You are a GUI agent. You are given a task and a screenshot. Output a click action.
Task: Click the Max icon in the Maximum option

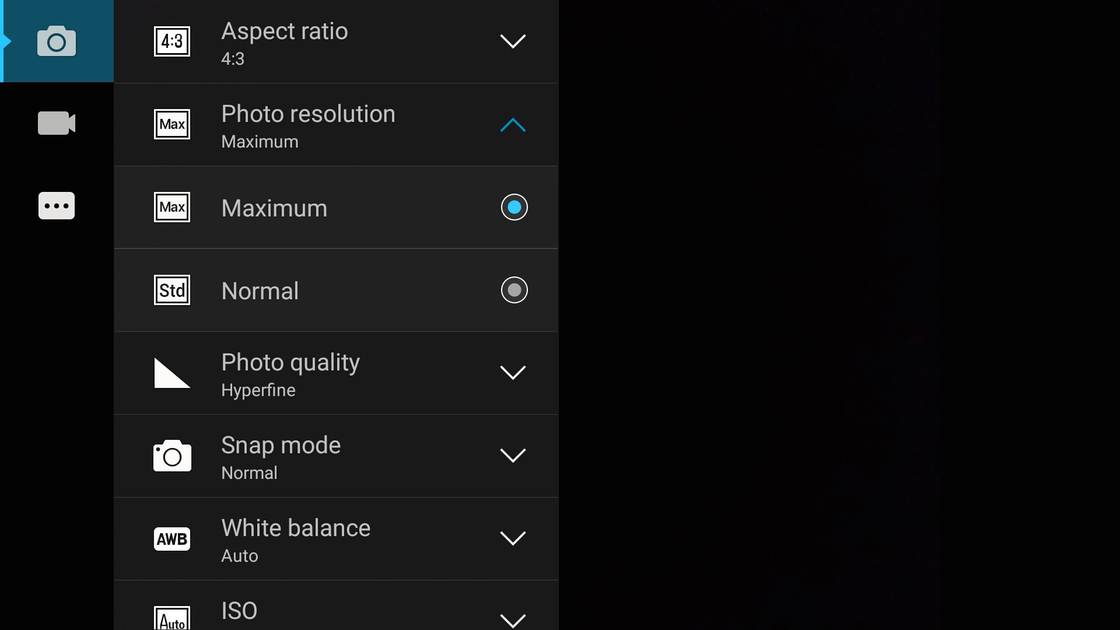[172, 207]
